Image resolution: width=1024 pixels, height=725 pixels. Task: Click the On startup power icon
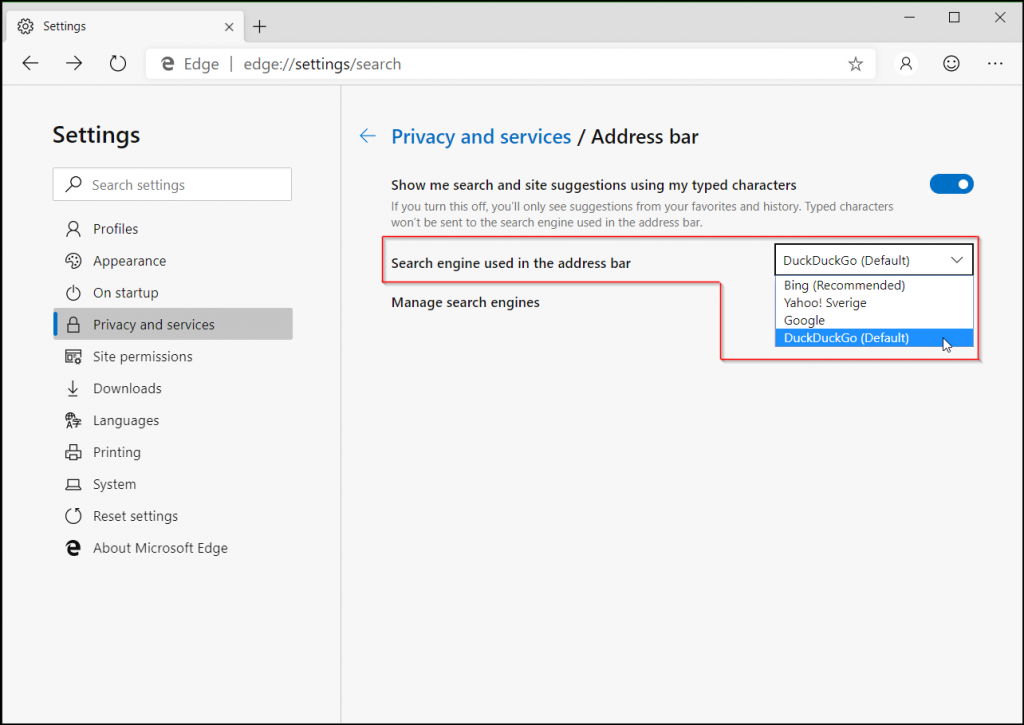72,292
